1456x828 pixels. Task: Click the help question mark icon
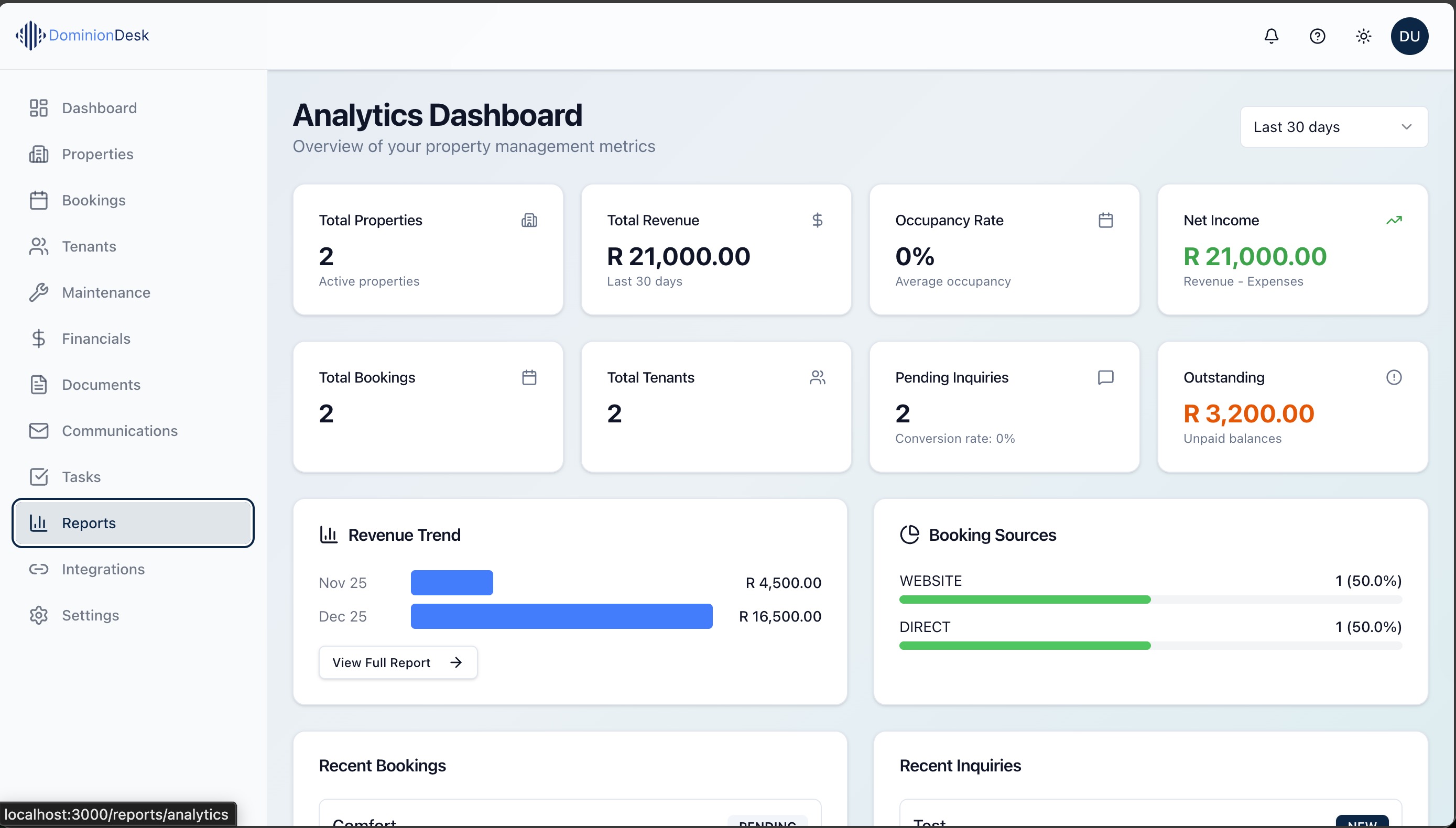click(x=1317, y=36)
